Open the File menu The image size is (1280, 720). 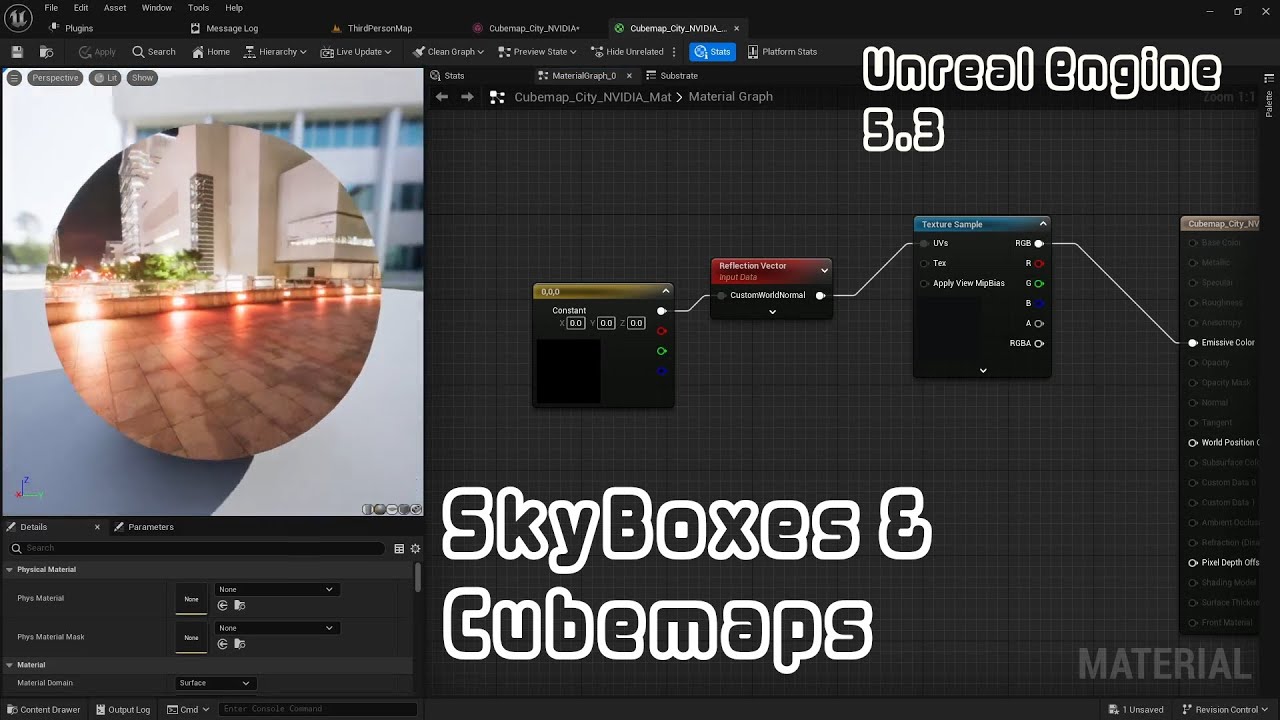coord(51,8)
